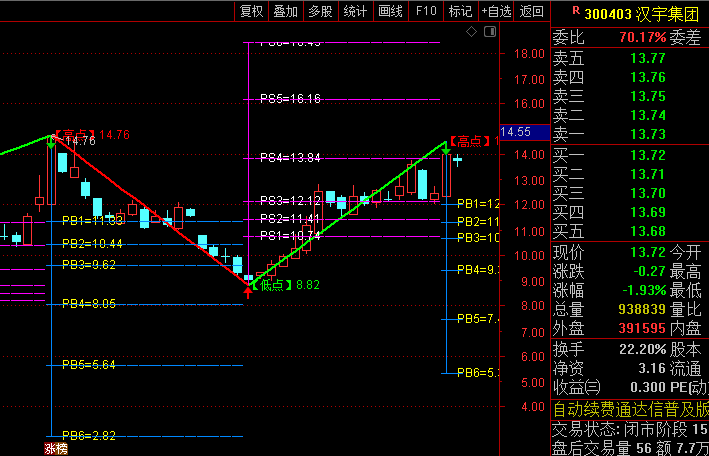Select the PS4=13.84 level line label
Viewport: 709px width, 456px height.
[290, 158]
